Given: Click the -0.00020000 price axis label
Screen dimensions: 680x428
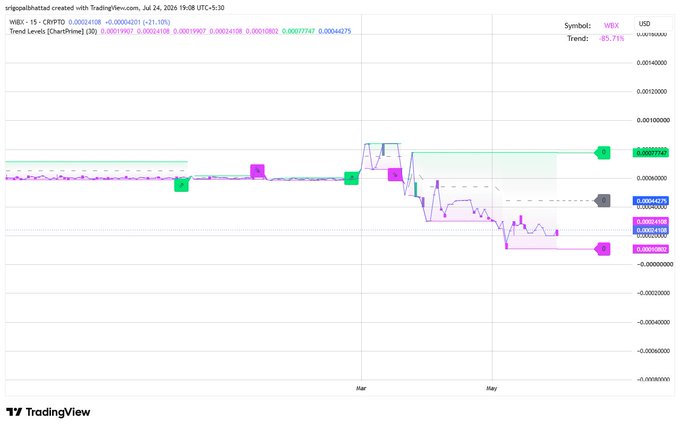Looking at the screenshot, I should tap(653, 293).
